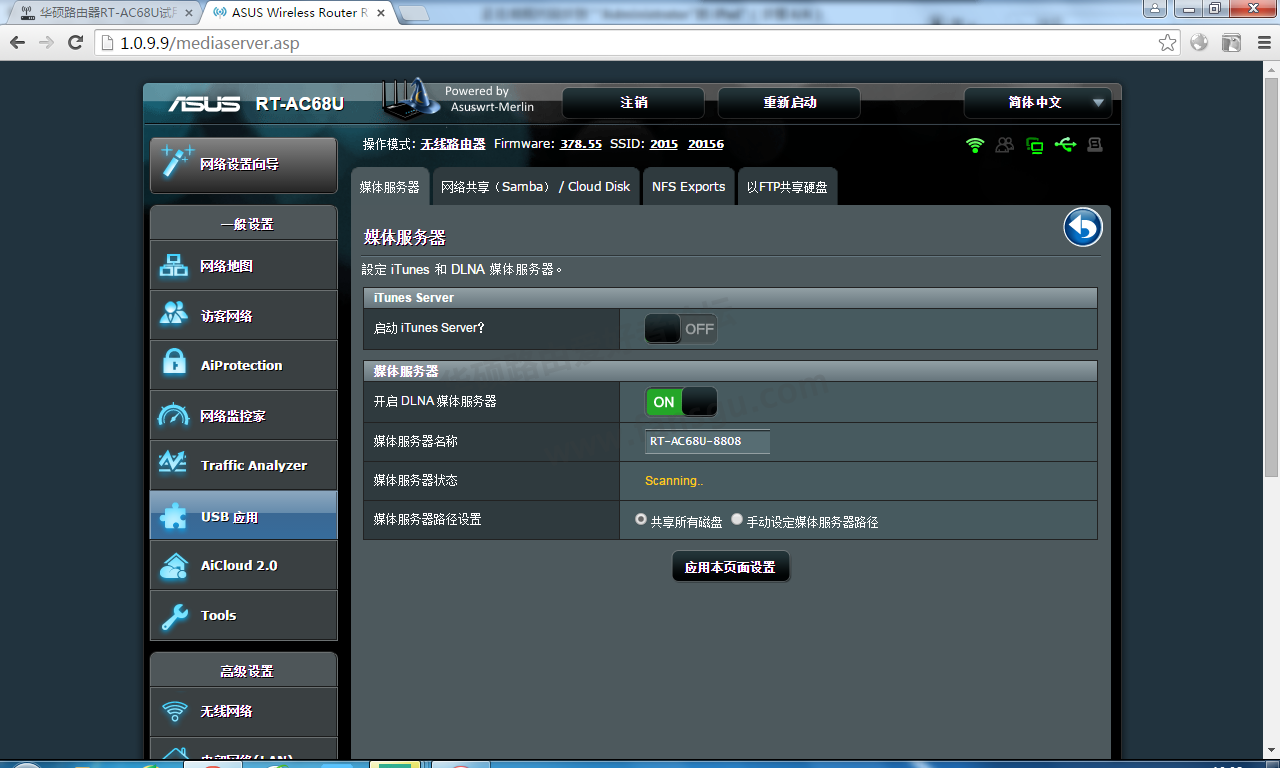Click the Chrome user profile icon

click(x=1156, y=8)
